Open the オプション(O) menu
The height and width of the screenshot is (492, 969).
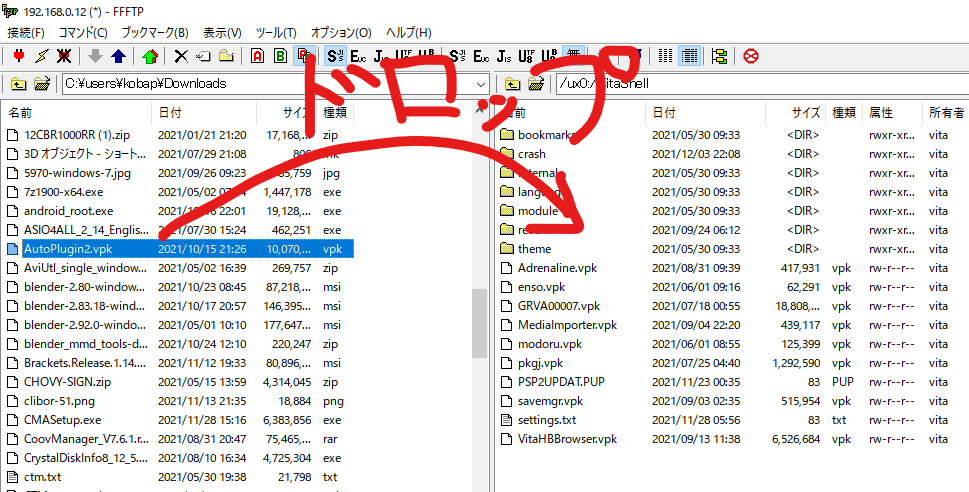[341, 33]
